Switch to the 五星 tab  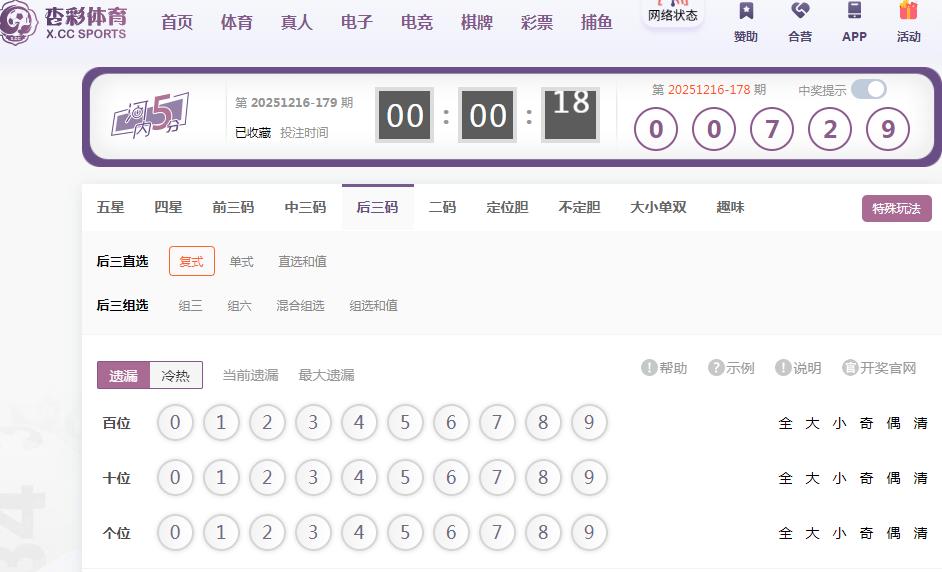coord(111,207)
